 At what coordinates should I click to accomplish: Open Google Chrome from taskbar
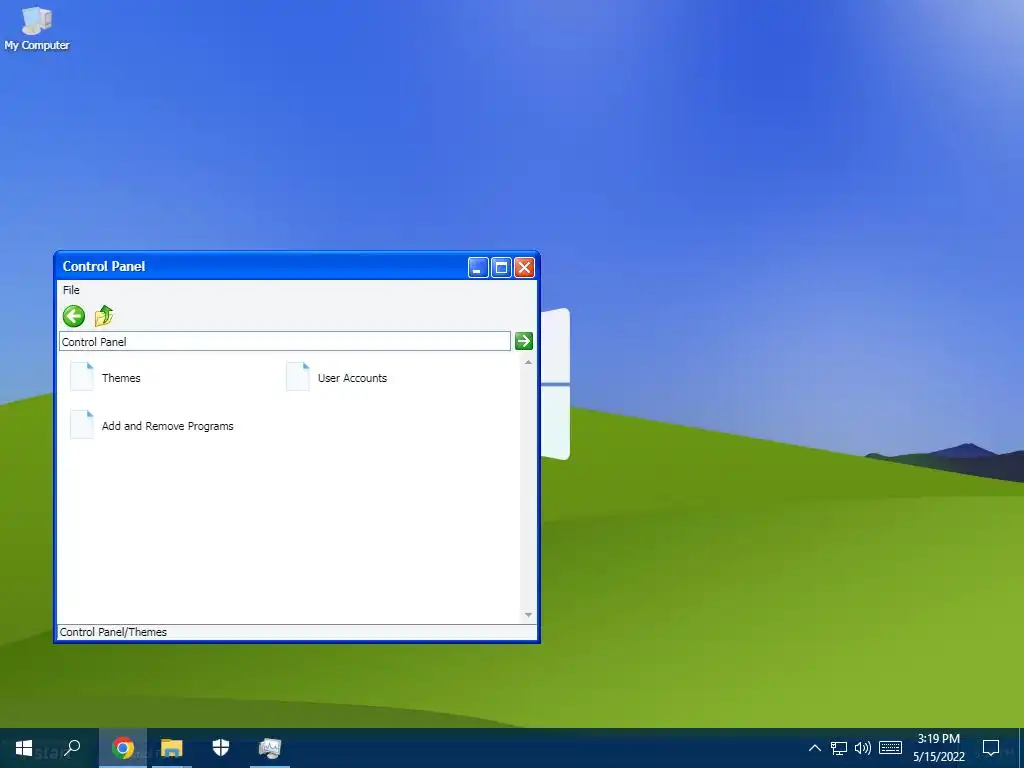(x=123, y=748)
